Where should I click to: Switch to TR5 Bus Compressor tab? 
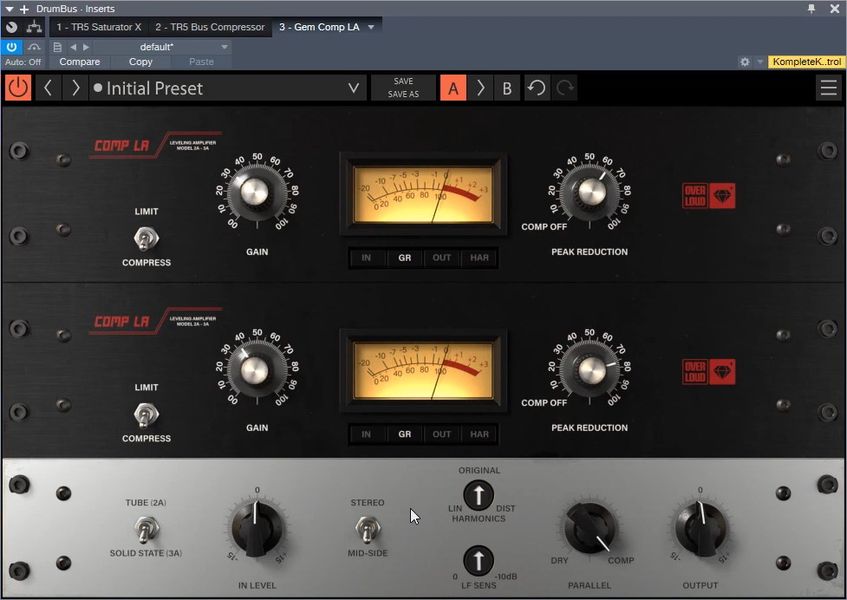coord(209,27)
